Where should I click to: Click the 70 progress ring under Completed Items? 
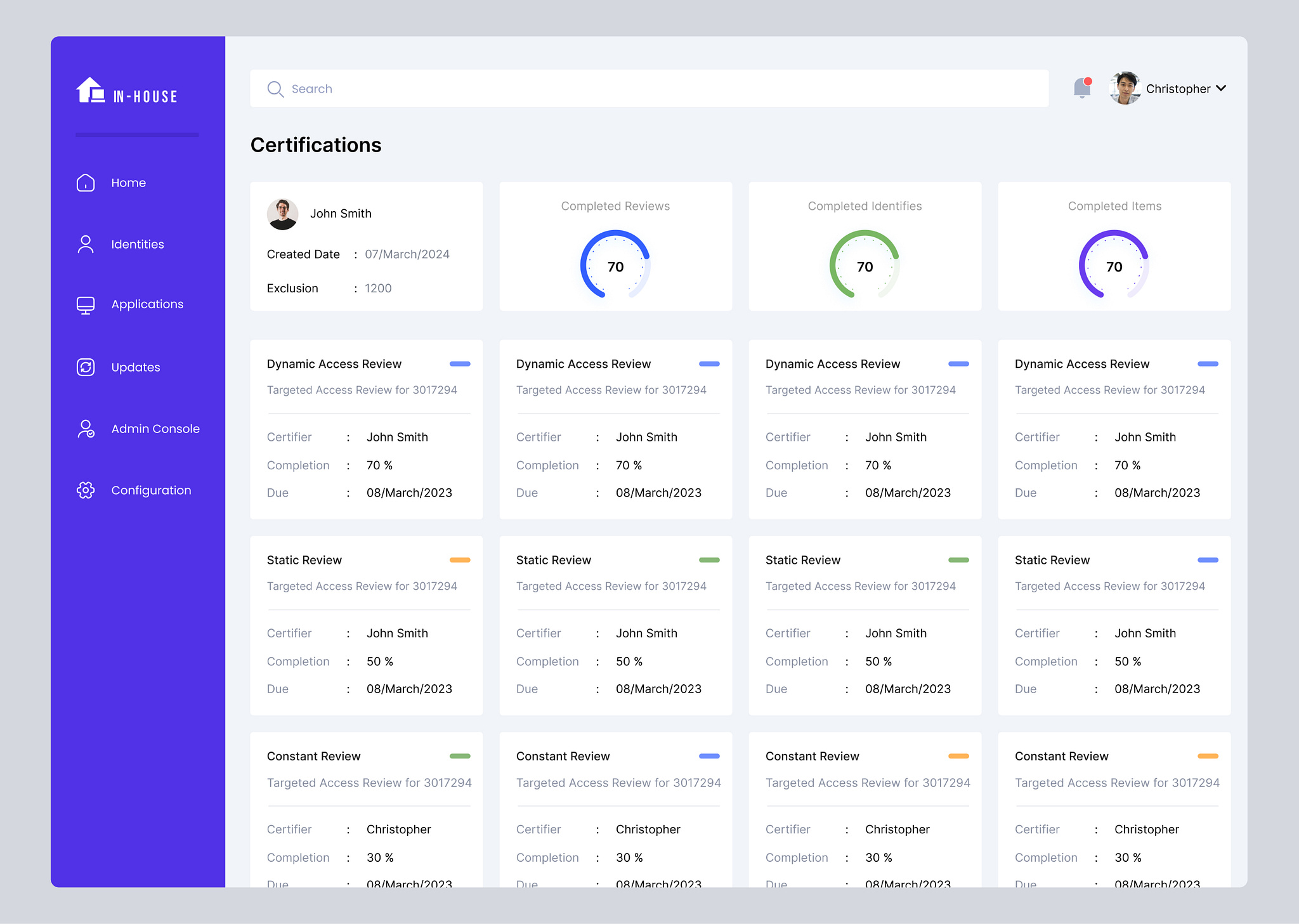coord(1114,266)
